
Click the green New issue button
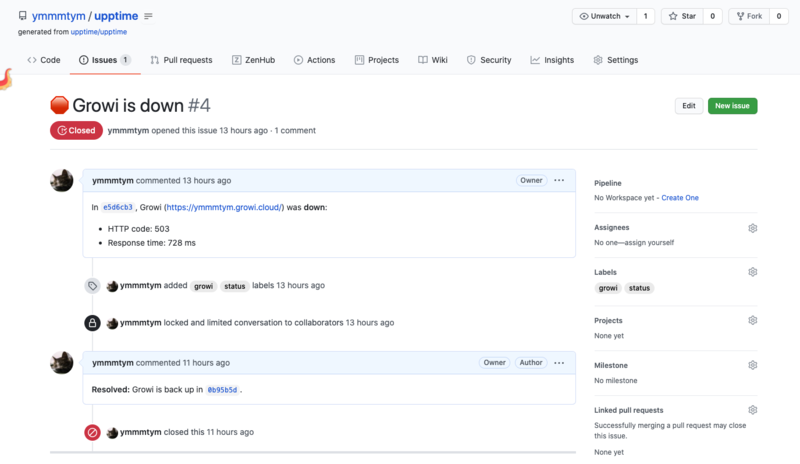point(732,106)
